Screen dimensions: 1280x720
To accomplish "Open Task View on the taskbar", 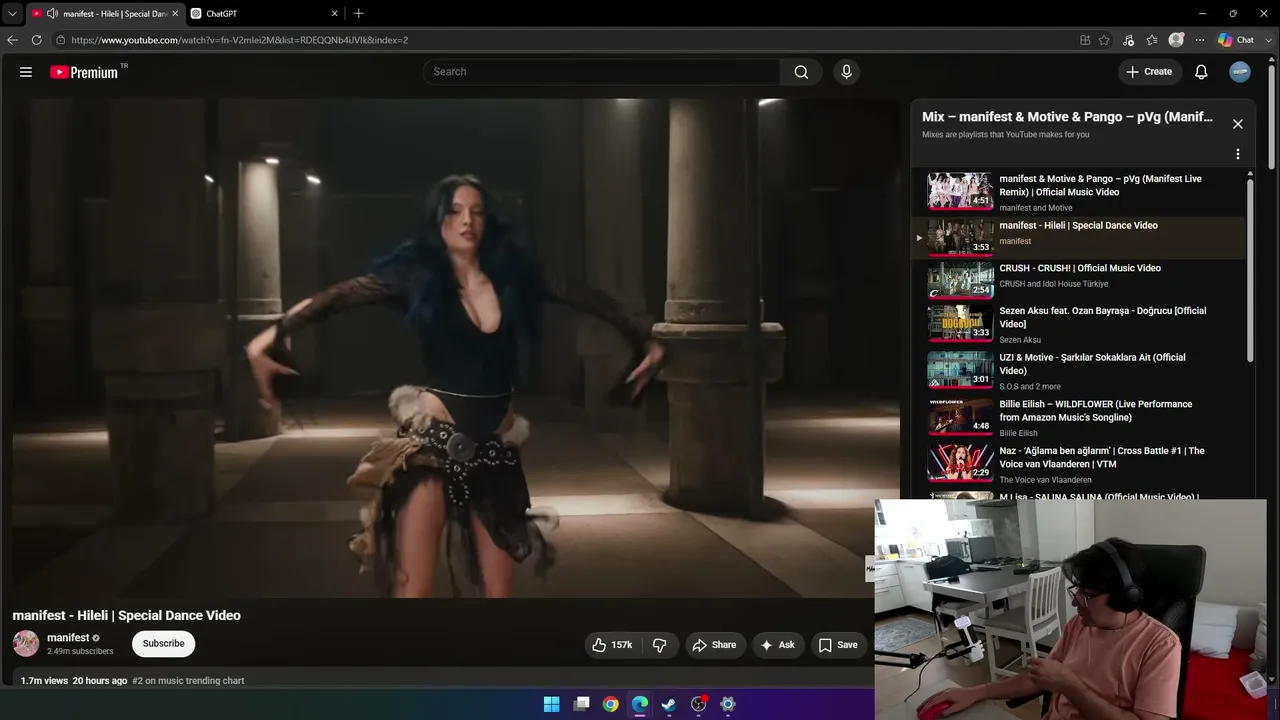I will tap(581, 704).
